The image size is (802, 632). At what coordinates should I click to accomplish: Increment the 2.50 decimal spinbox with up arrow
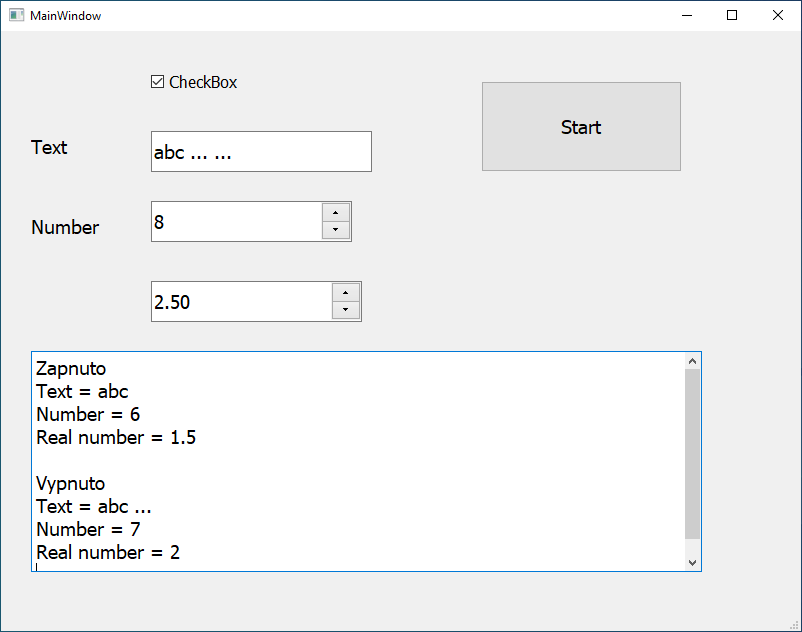345,292
